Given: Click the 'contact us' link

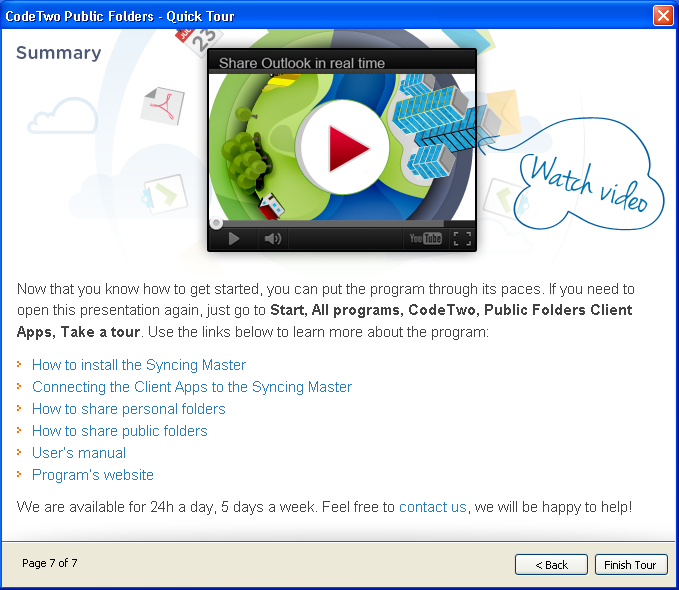Looking at the screenshot, I should tap(433, 506).
